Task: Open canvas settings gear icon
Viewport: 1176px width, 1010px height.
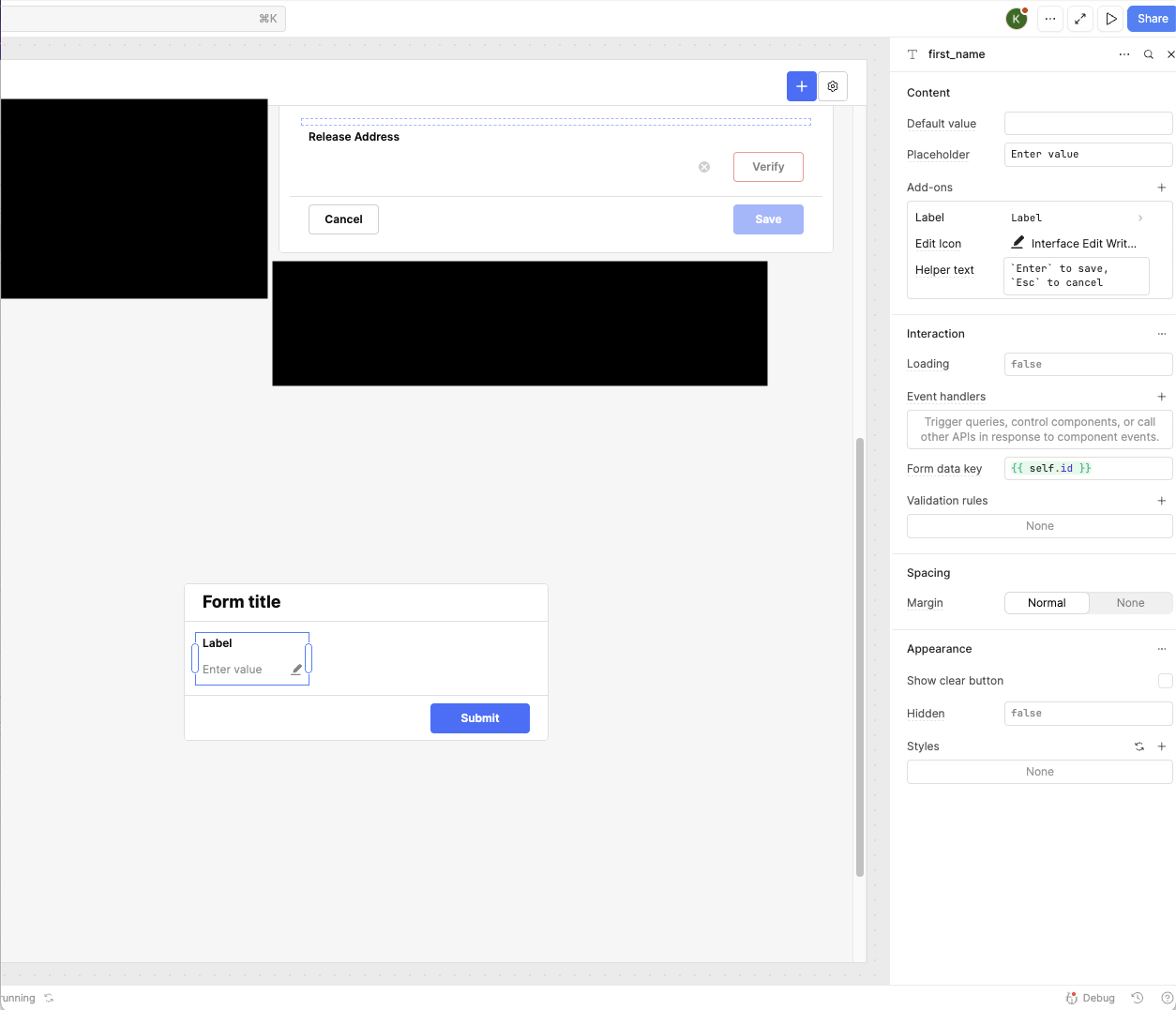Action: pos(833,86)
